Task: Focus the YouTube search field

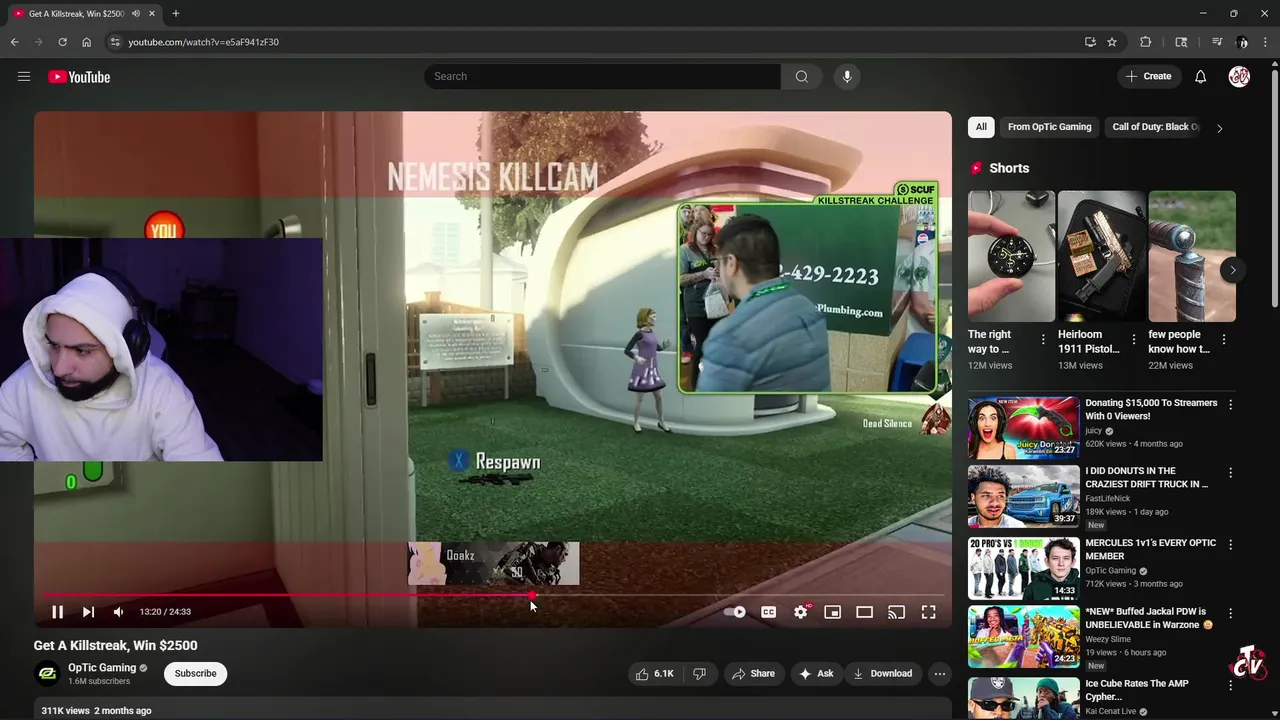Action: click(602, 76)
